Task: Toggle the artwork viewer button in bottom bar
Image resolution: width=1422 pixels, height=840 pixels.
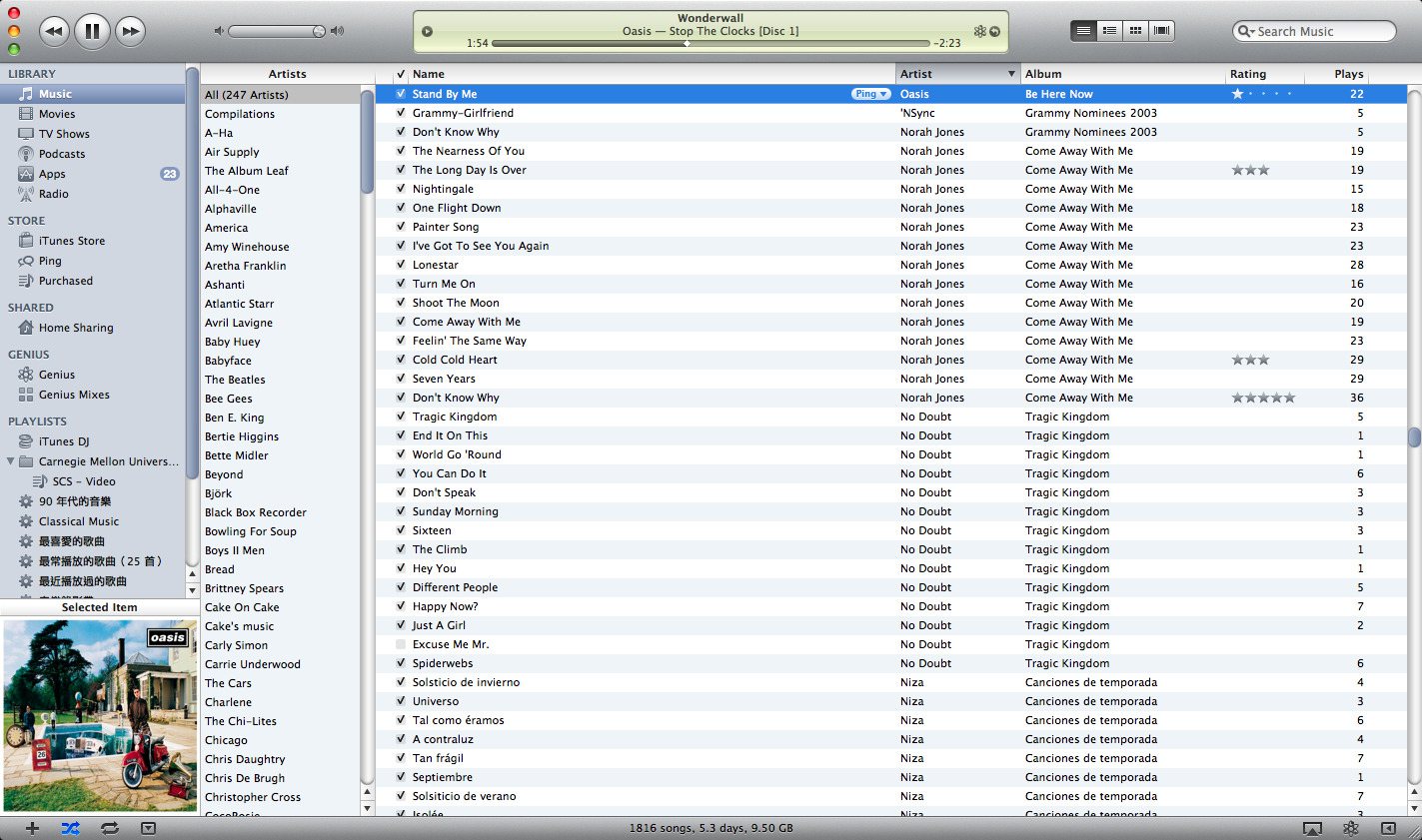Action: tap(148, 828)
